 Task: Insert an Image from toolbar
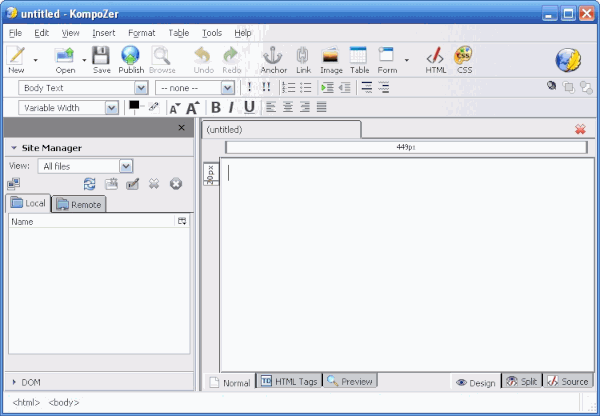tap(331, 60)
